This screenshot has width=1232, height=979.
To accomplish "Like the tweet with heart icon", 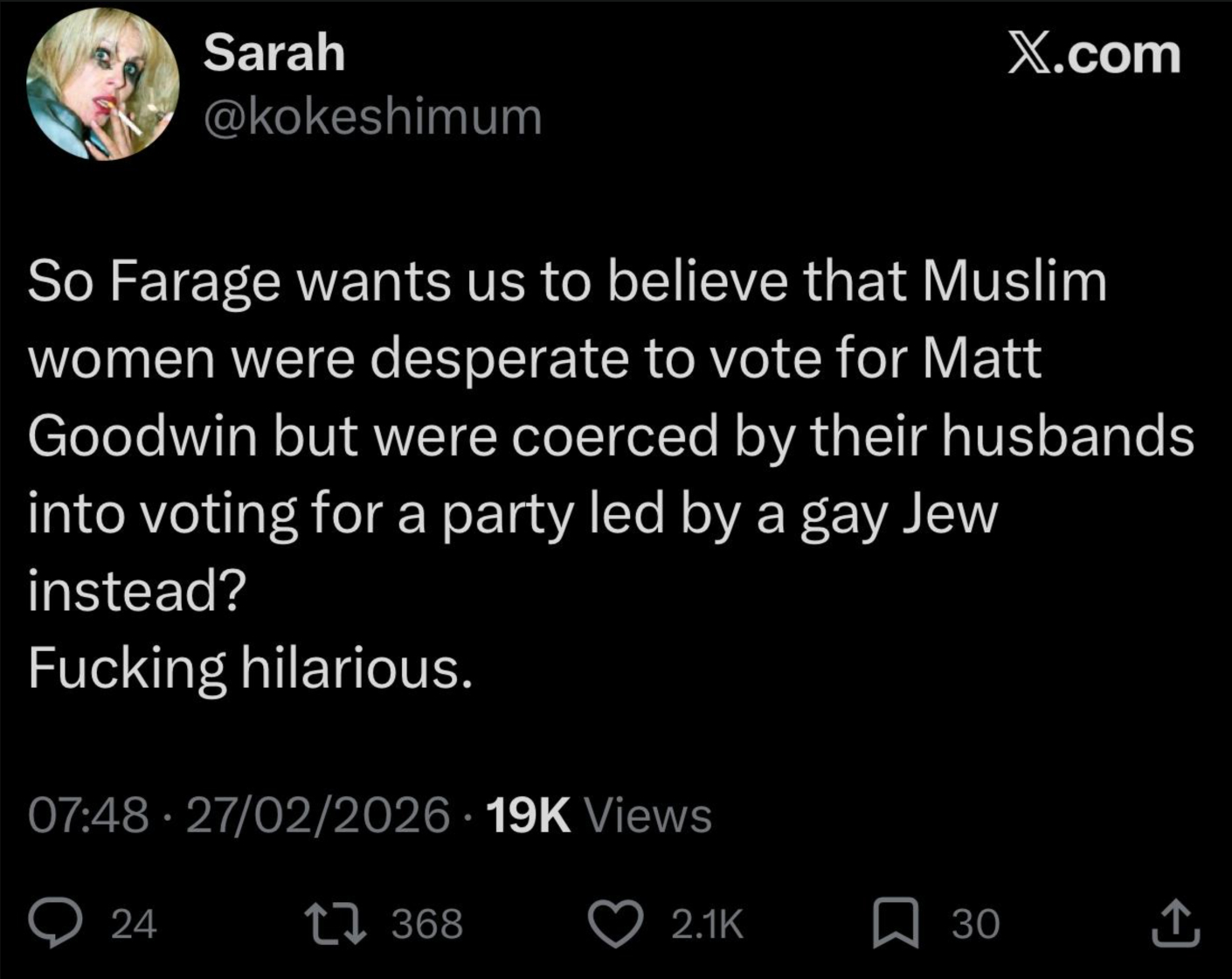I will coord(616,924).
